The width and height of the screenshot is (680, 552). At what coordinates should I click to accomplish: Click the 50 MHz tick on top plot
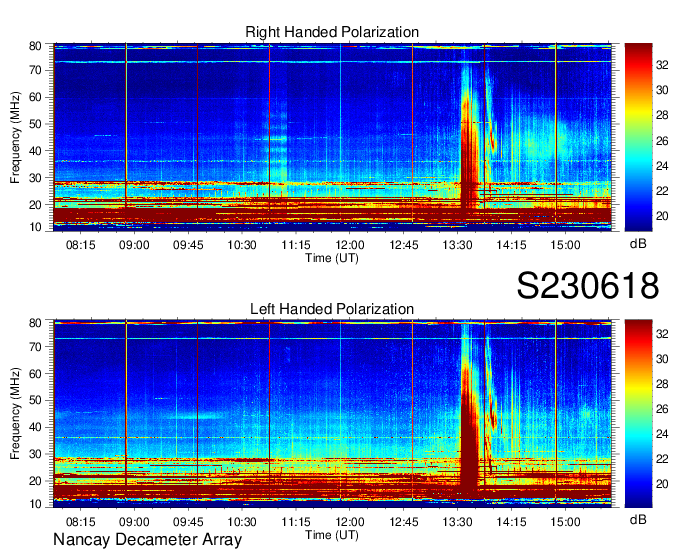(35, 124)
